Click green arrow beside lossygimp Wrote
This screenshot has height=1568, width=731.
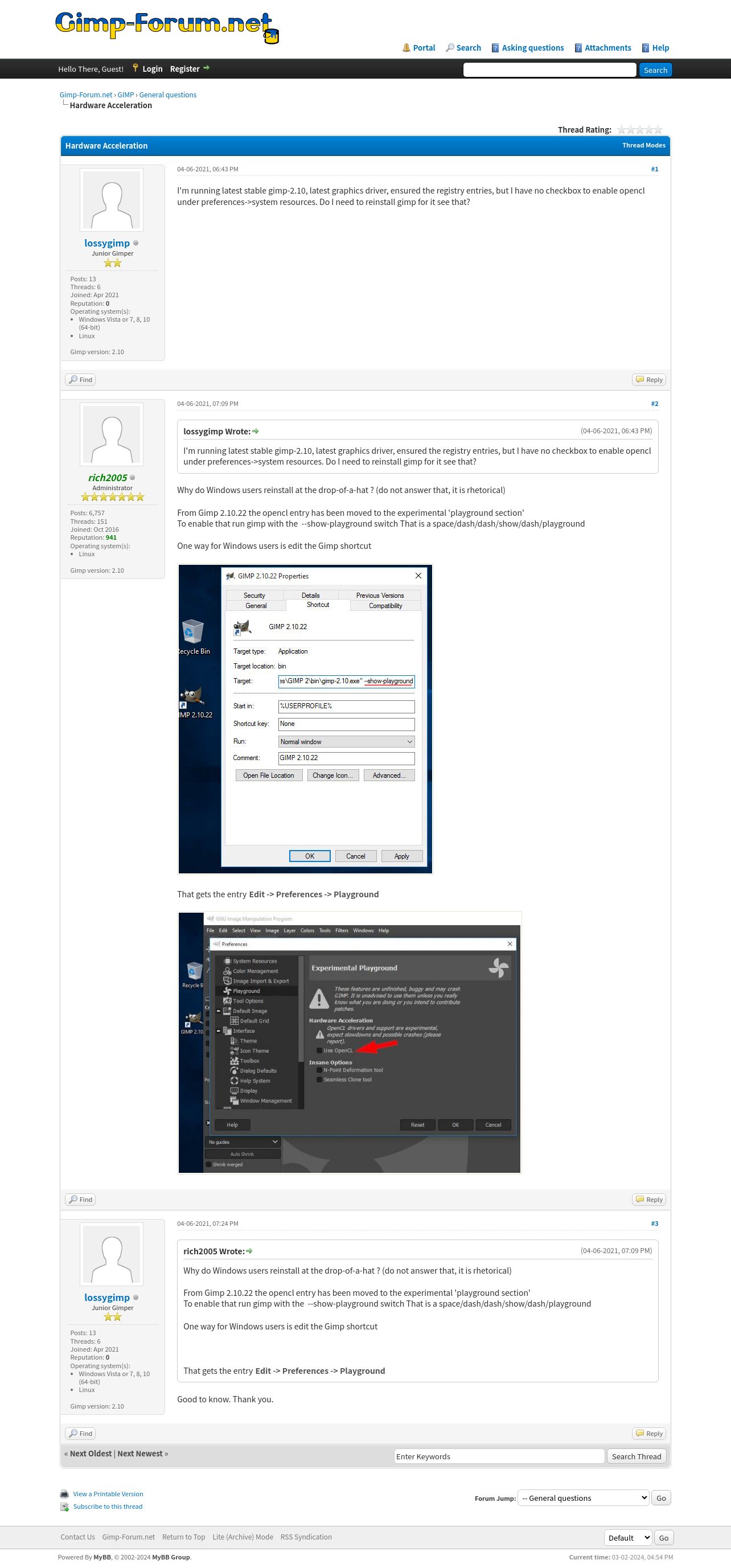tap(256, 432)
